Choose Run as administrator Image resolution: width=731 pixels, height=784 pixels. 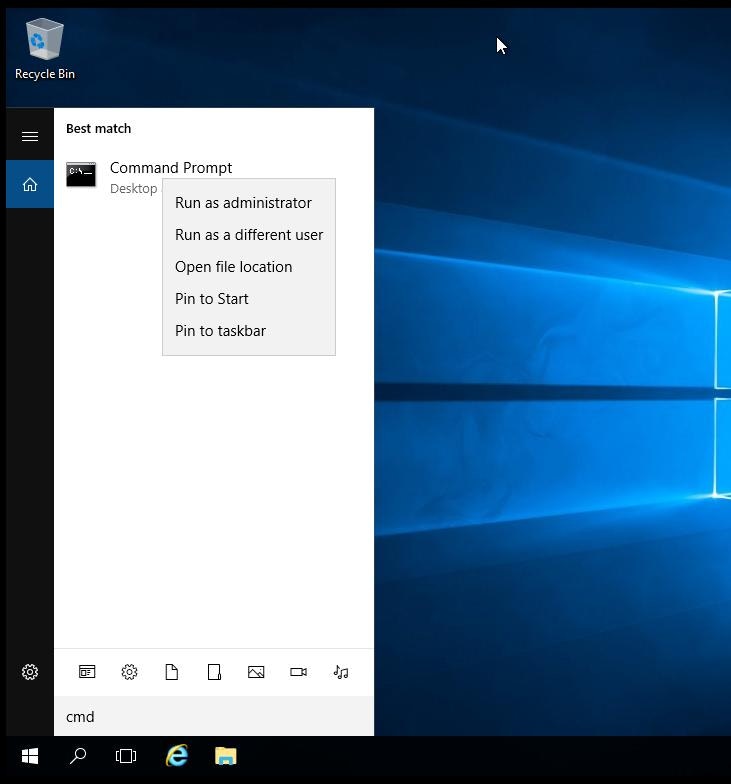pyautogui.click(x=243, y=203)
